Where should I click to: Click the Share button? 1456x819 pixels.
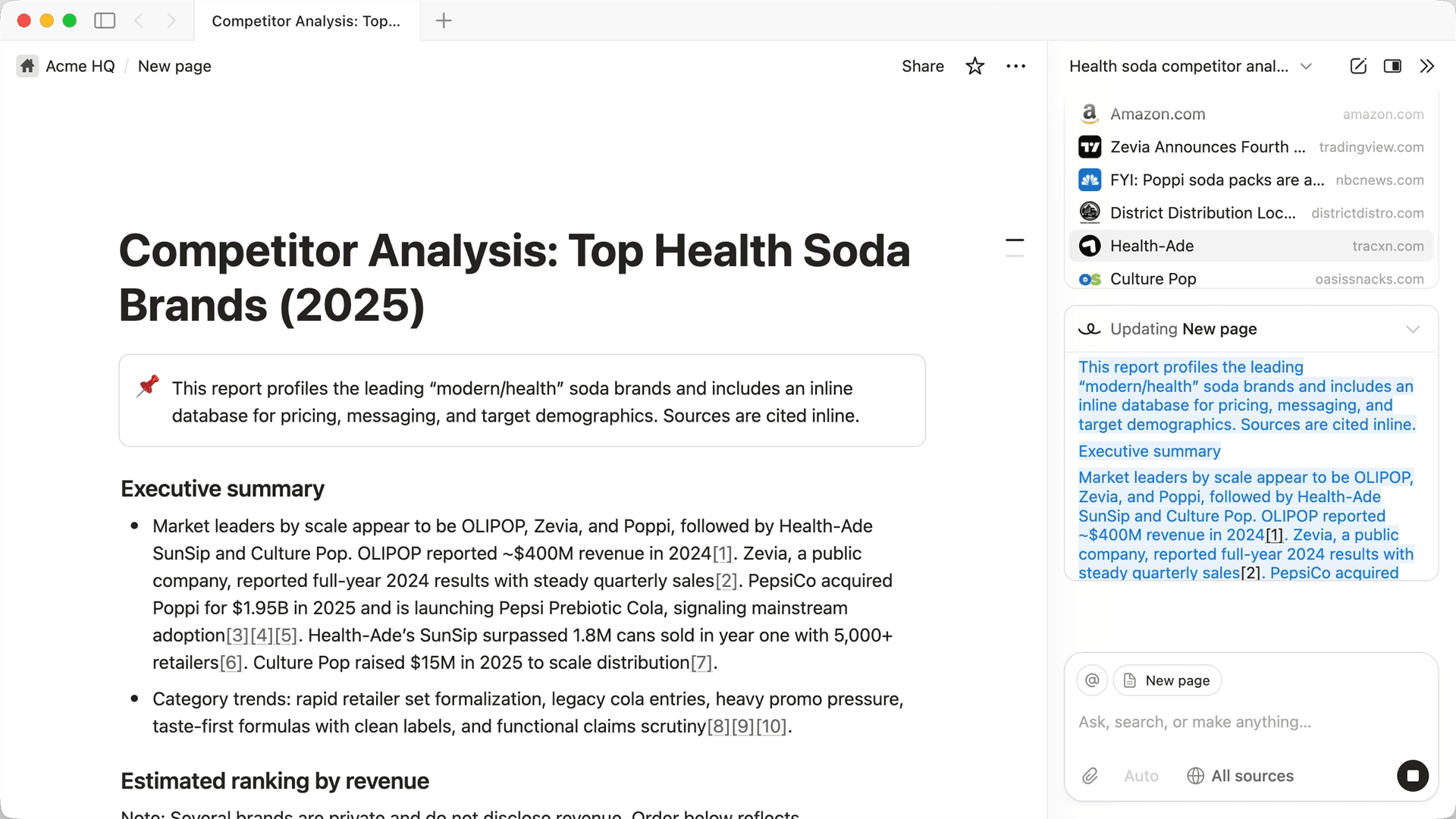pyautogui.click(x=922, y=66)
